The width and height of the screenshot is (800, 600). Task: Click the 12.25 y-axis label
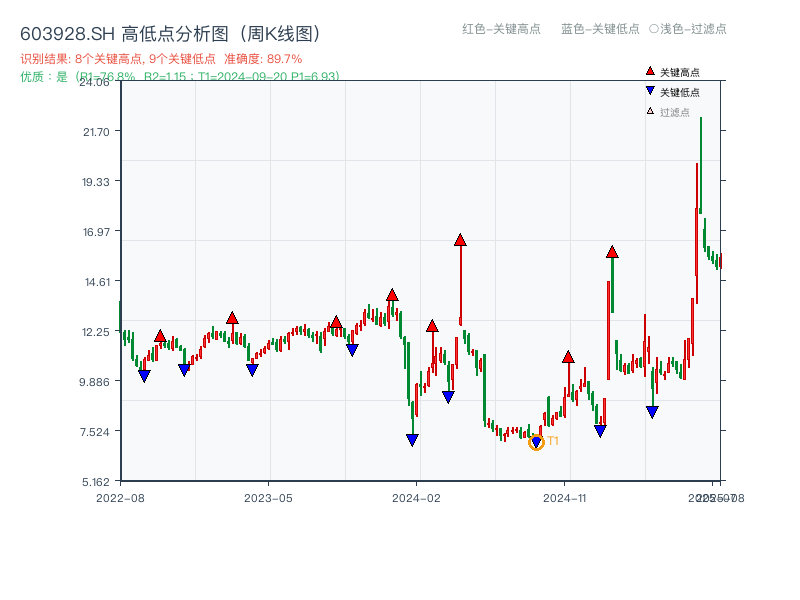[x=96, y=332]
